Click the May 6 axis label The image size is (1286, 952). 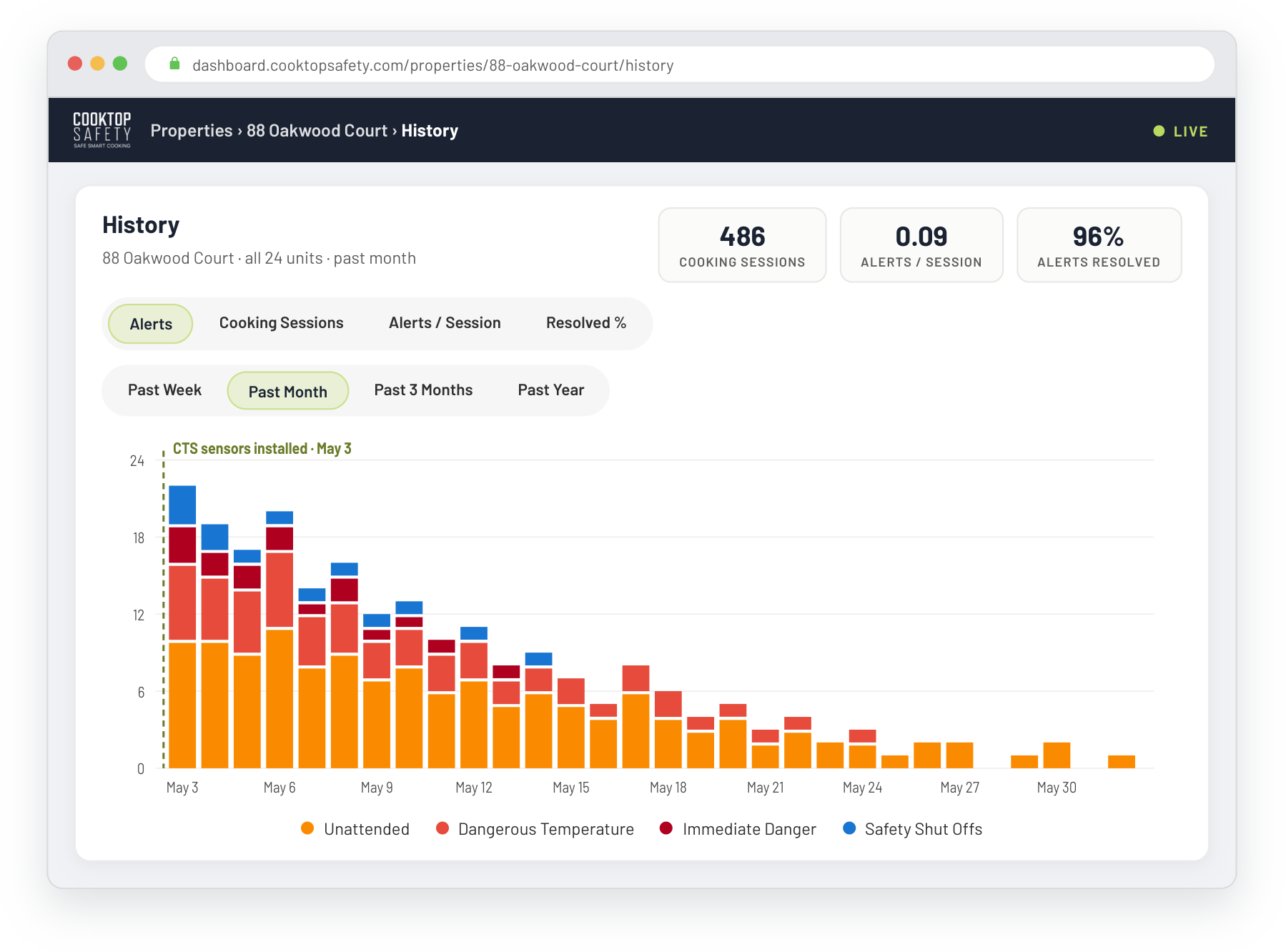tap(280, 788)
